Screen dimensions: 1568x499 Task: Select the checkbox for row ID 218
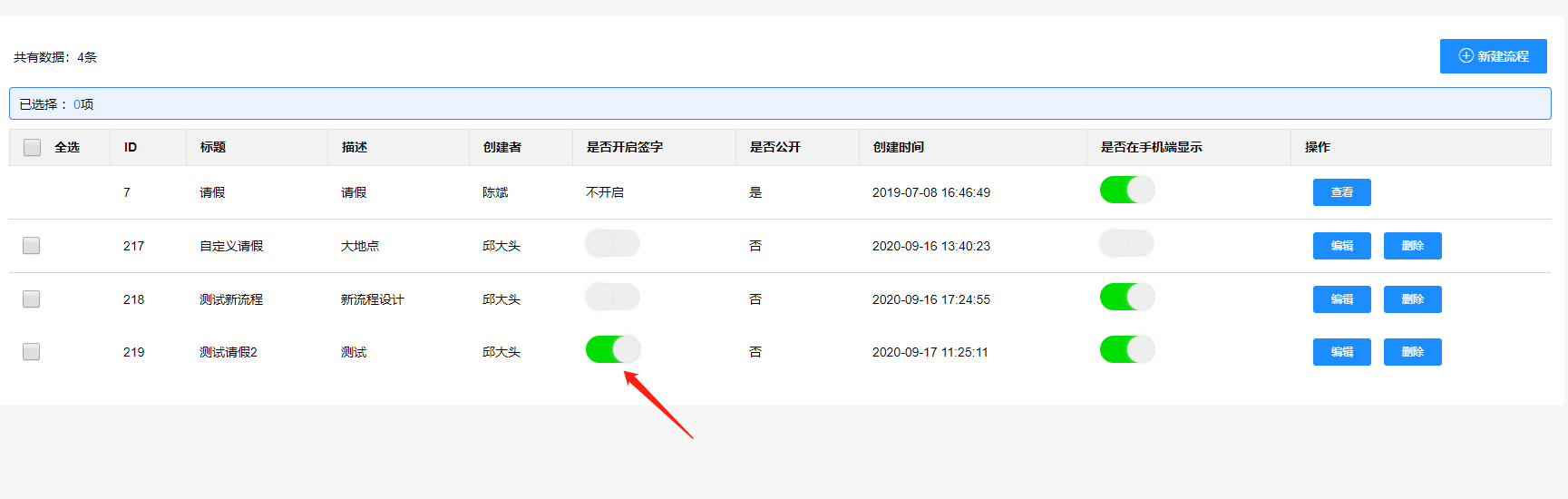click(32, 299)
